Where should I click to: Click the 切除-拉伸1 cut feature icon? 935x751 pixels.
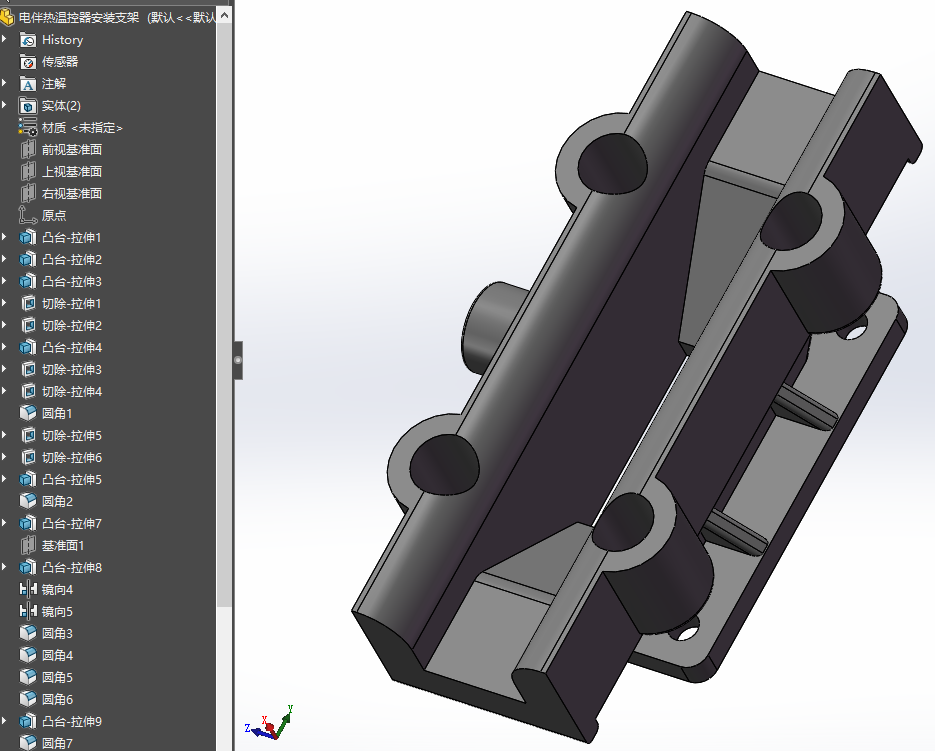(x=27, y=304)
